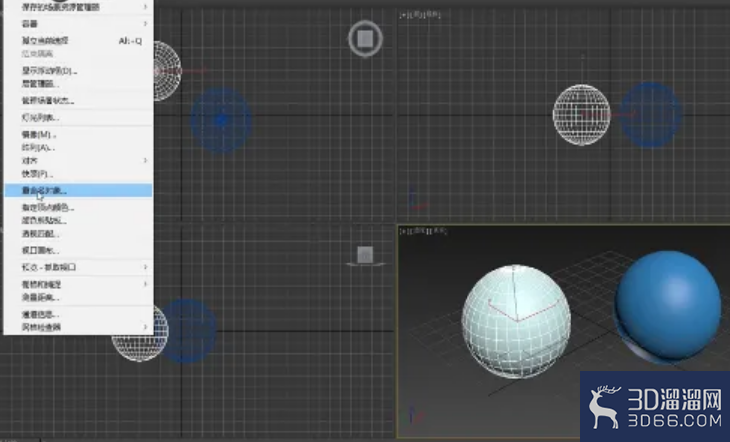This screenshot has height=442, width=730.
Task: Open 通道信息... menu entry
Action: pos(78,314)
